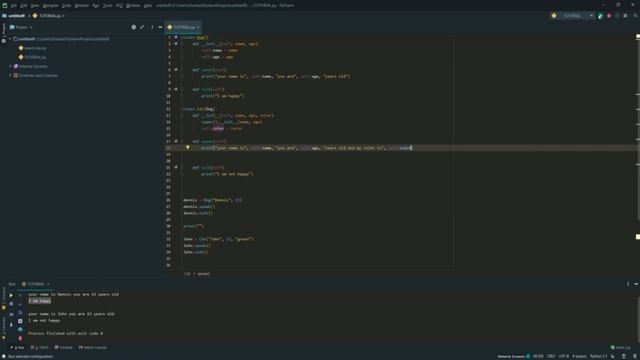Expand External Libraries node

coord(11,66)
